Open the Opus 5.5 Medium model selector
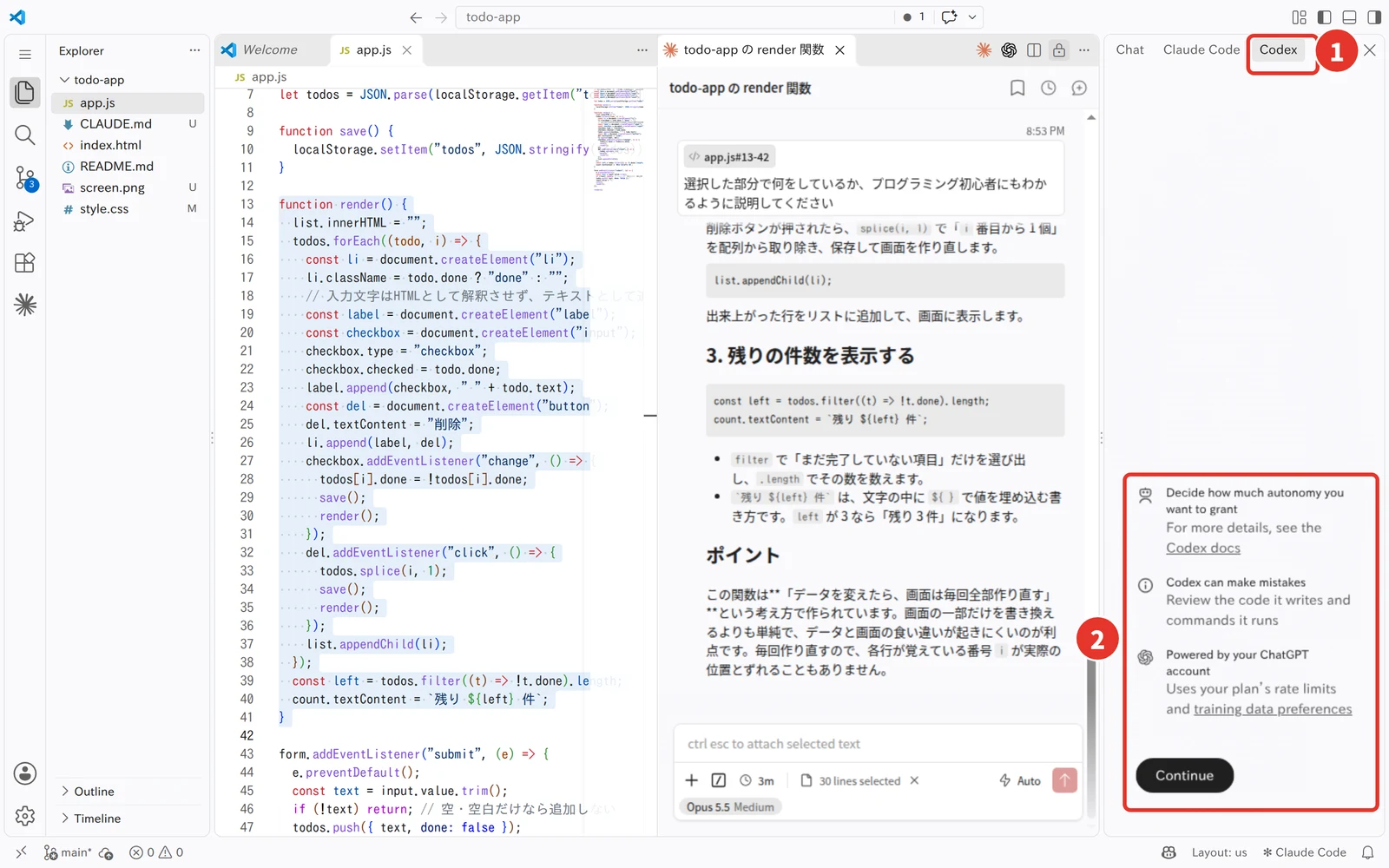This screenshot has width=1389, height=868. tap(730, 807)
